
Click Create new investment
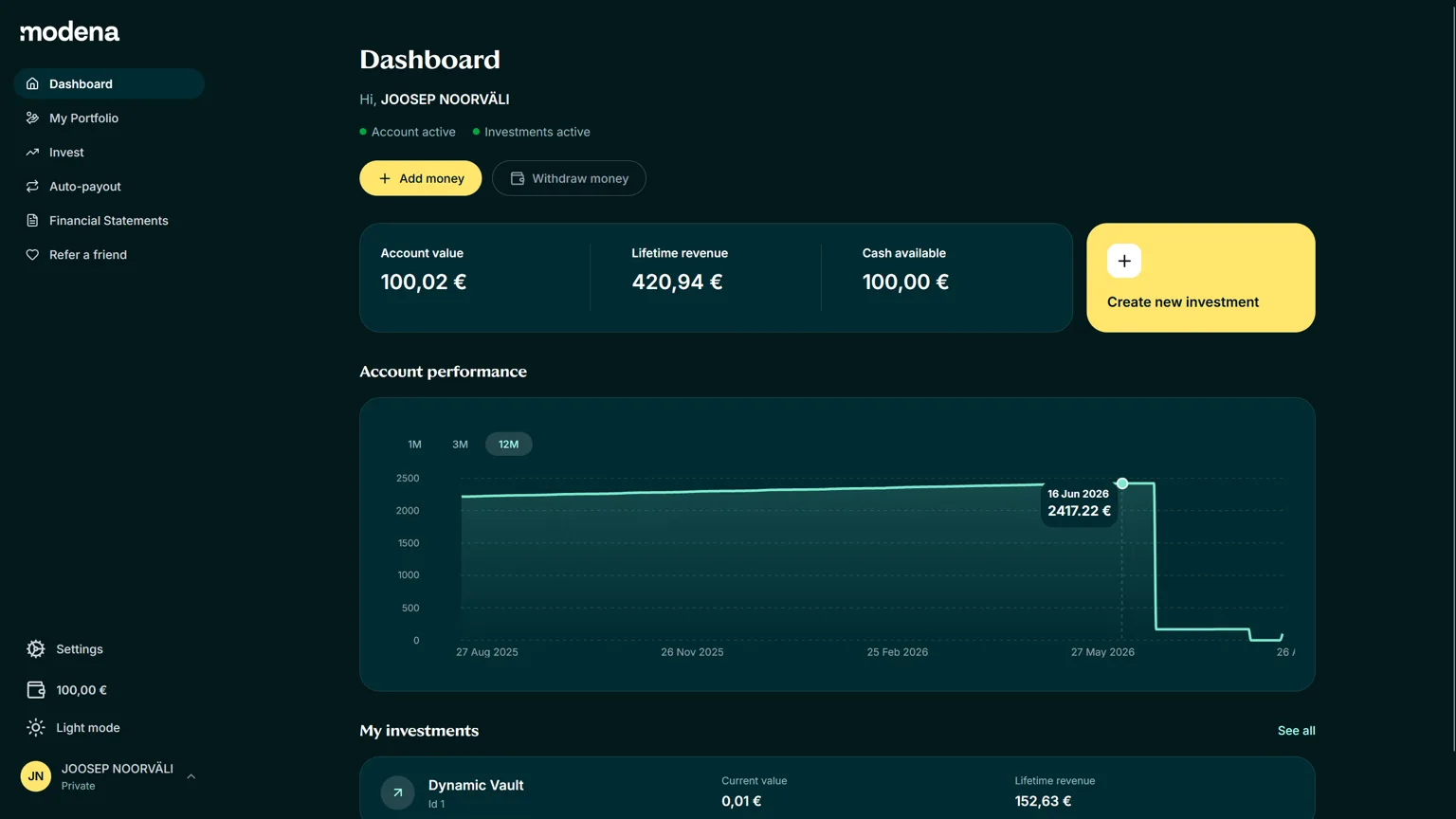click(1201, 278)
